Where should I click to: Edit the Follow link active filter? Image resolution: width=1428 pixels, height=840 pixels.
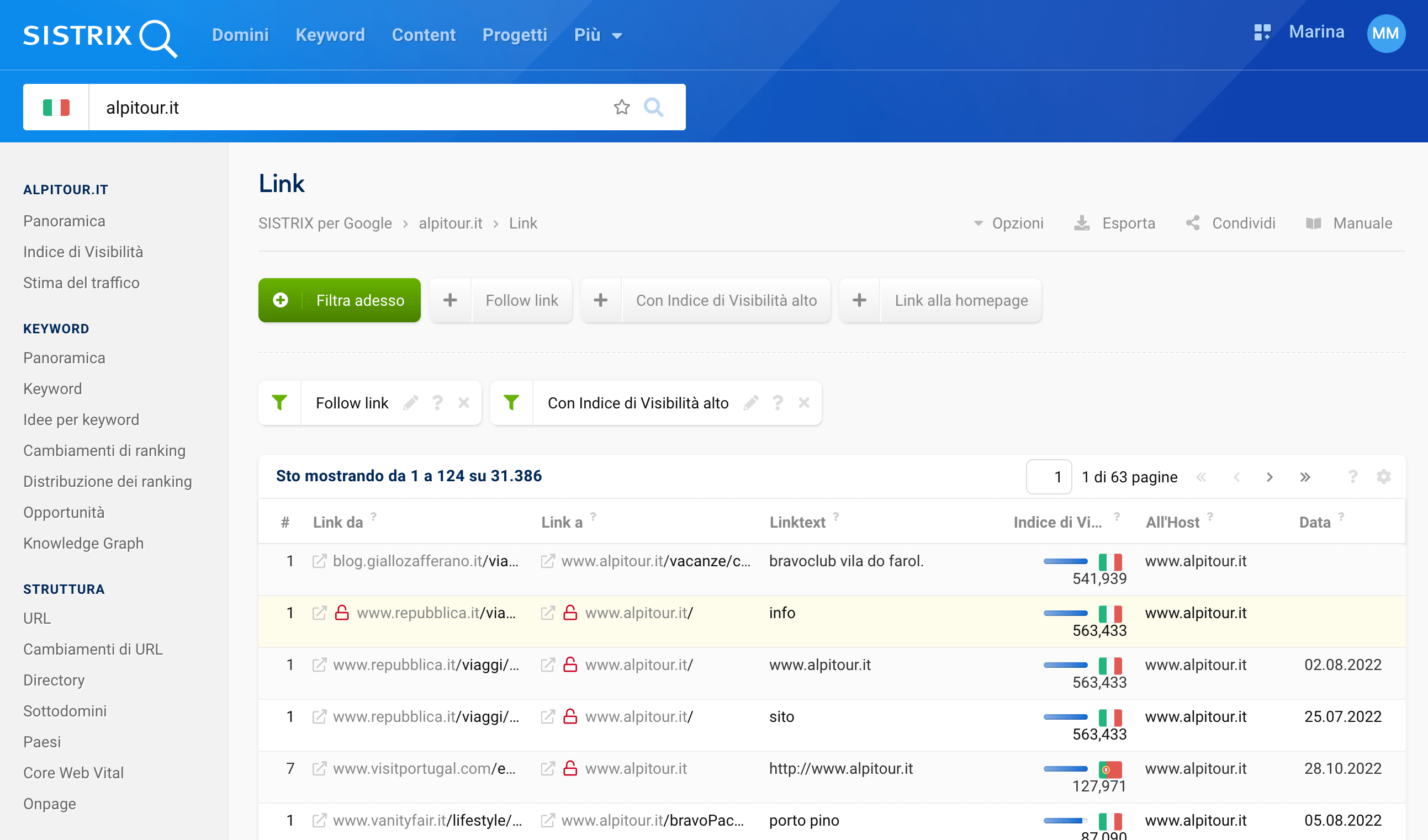(x=411, y=403)
